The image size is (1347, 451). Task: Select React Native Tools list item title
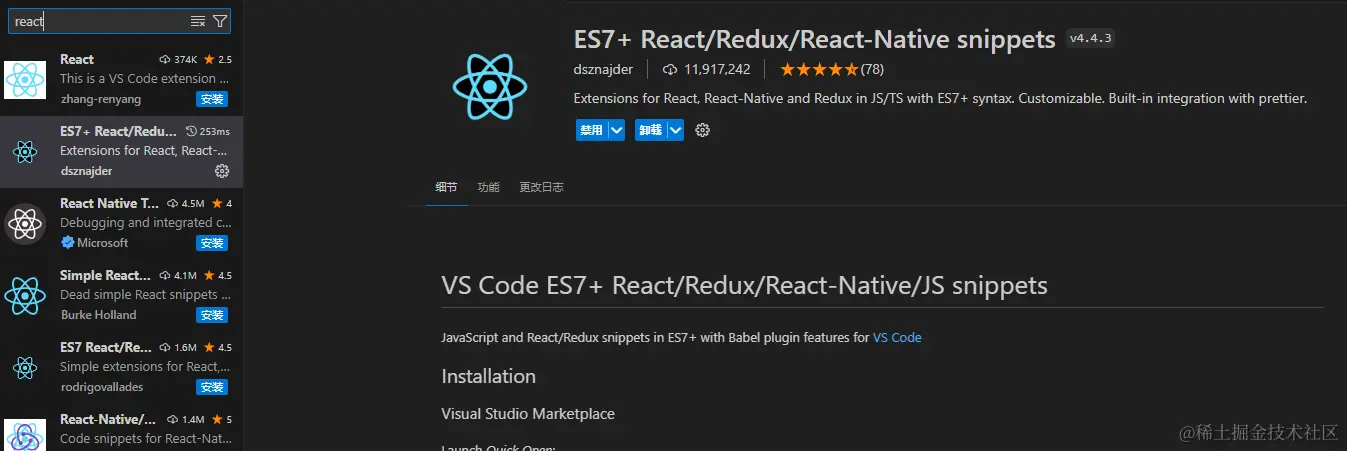coord(109,203)
